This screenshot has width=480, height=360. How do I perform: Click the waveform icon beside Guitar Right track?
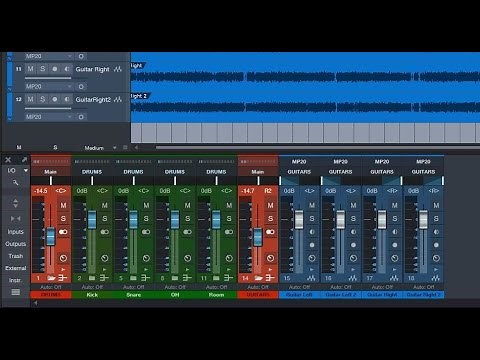click(x=118, y=69)
